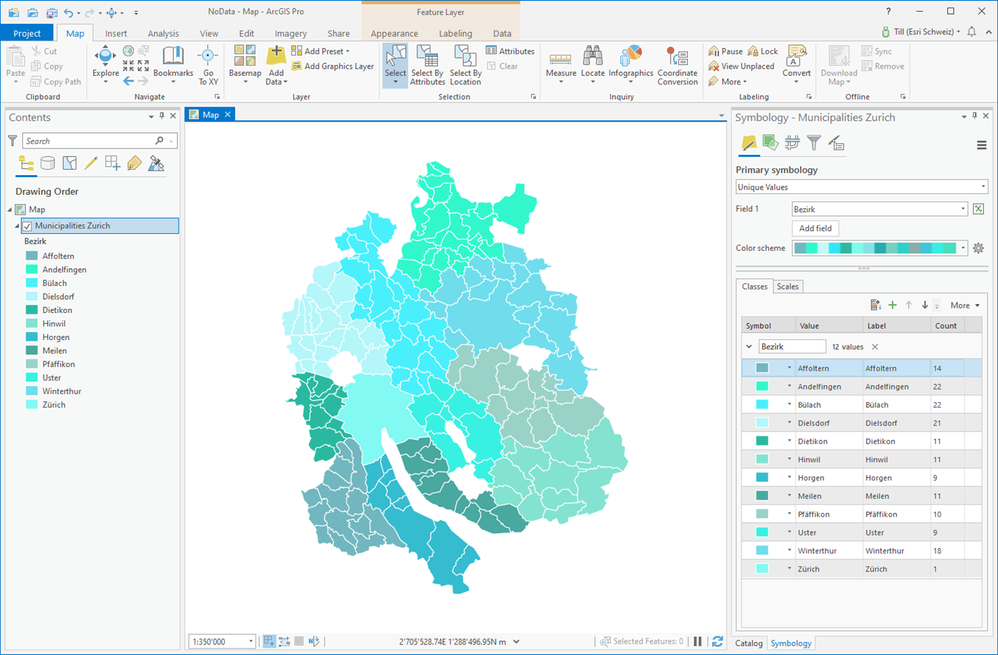Screen dimensions: 998x655
Task: Refresh the map view
Action: coord(717,642)
